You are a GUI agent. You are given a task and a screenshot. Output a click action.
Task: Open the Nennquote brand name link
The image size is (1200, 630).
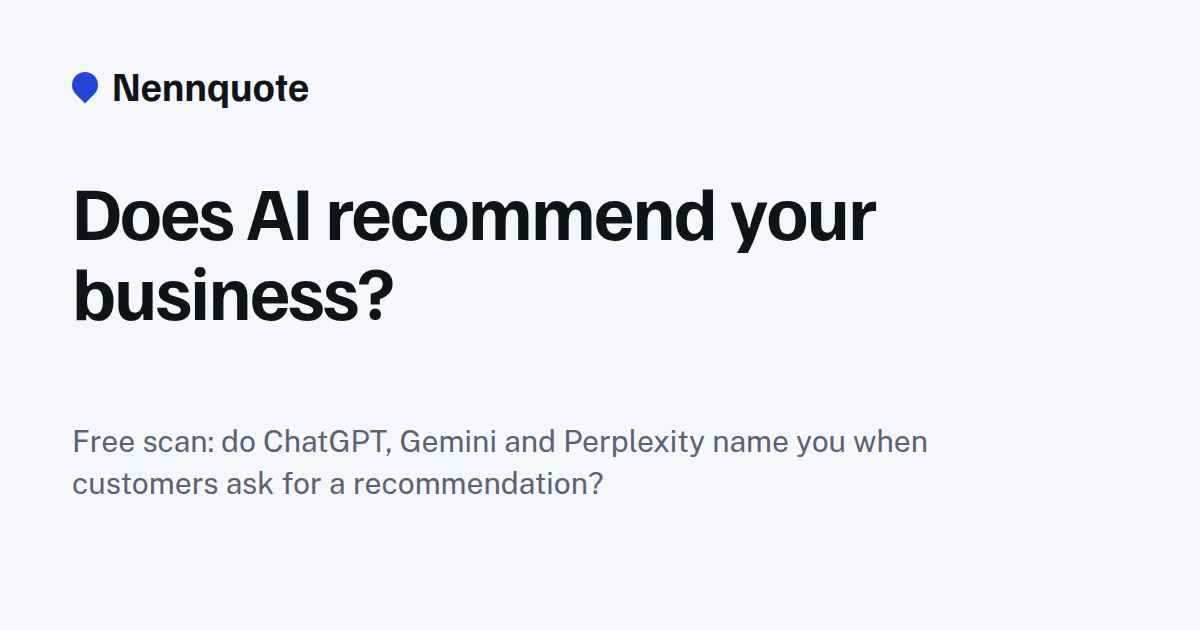pyautogui.click(x=210, y=89)
